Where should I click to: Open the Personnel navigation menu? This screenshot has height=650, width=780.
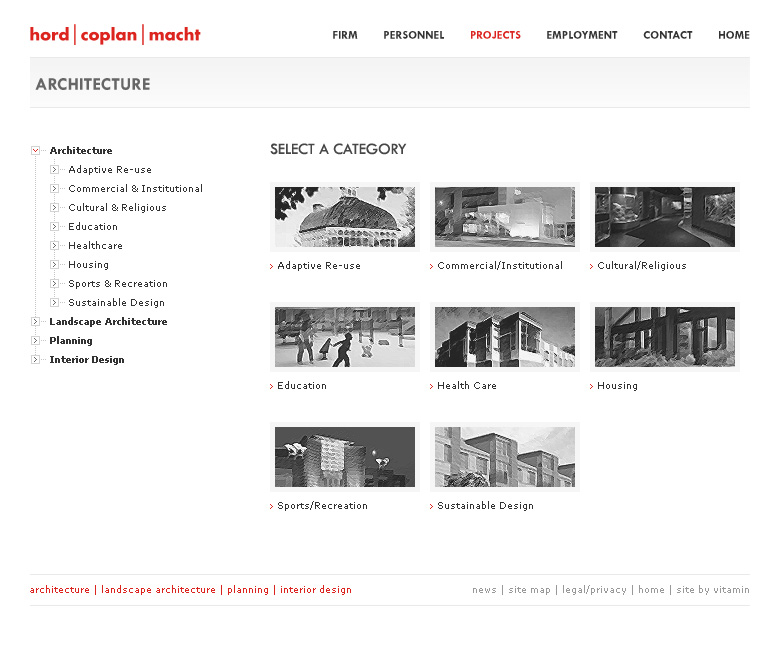pos(414,35)
